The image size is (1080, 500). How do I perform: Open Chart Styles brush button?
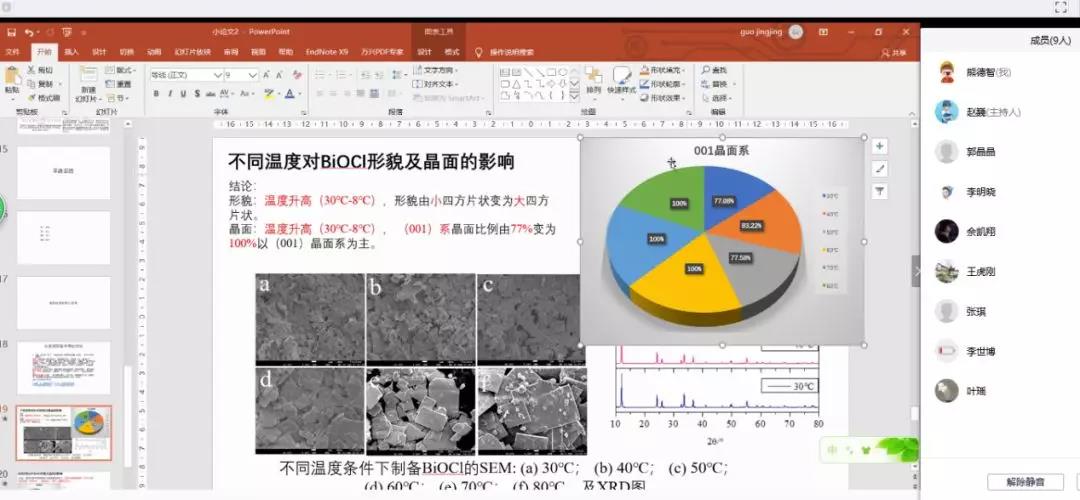tap(880, 169)
